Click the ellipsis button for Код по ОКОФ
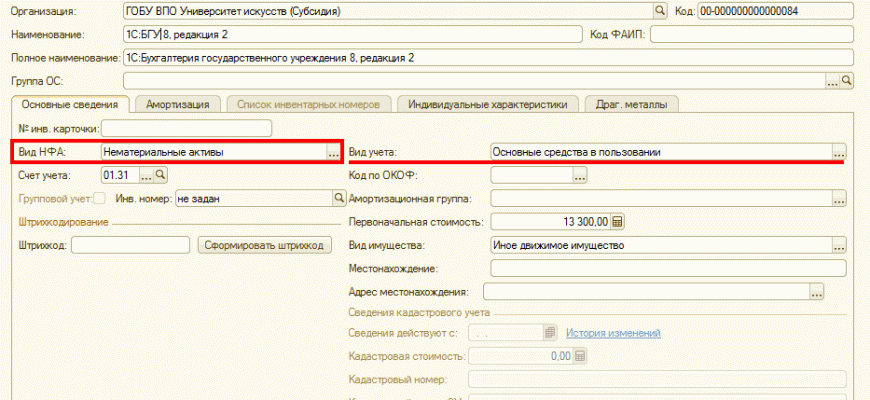 (x=579, y=176)
